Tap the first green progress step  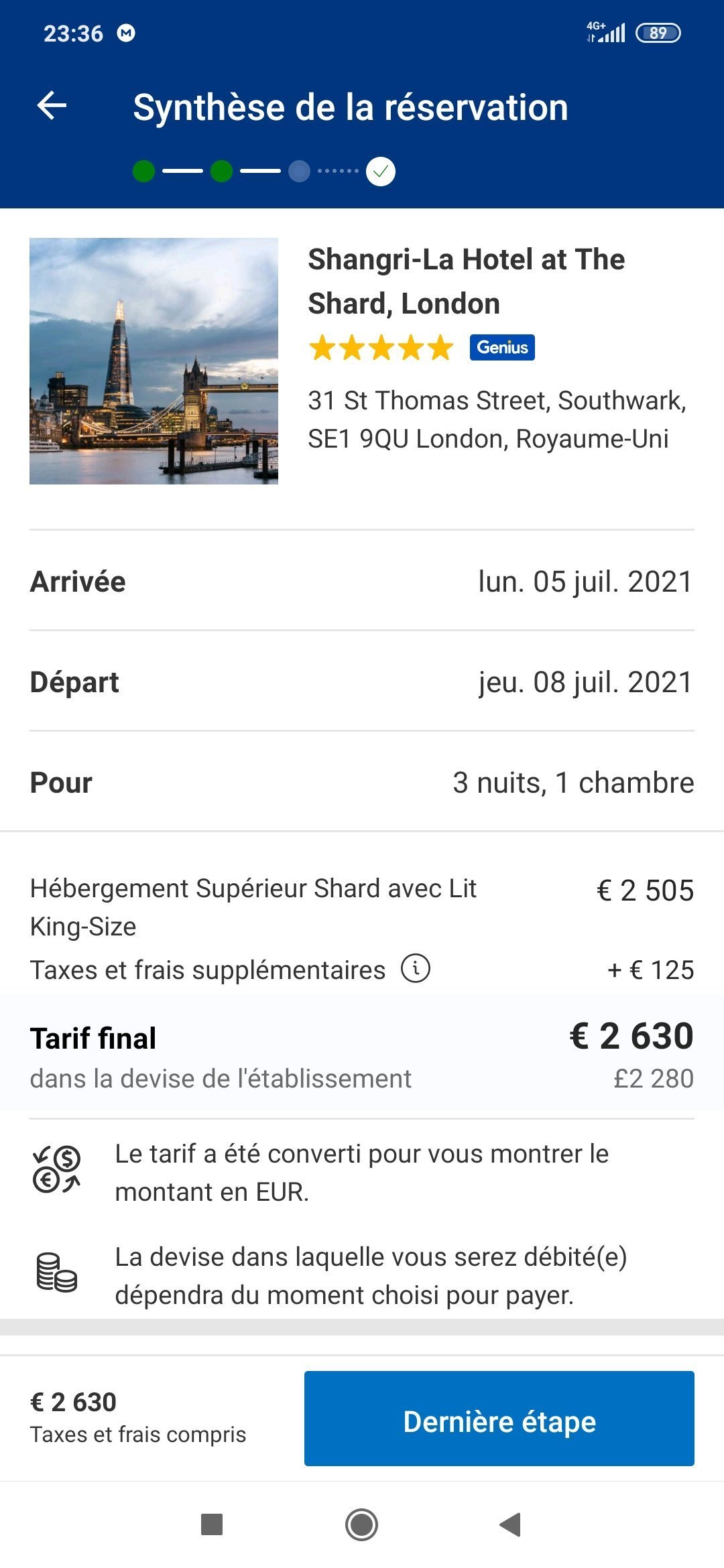143,172
